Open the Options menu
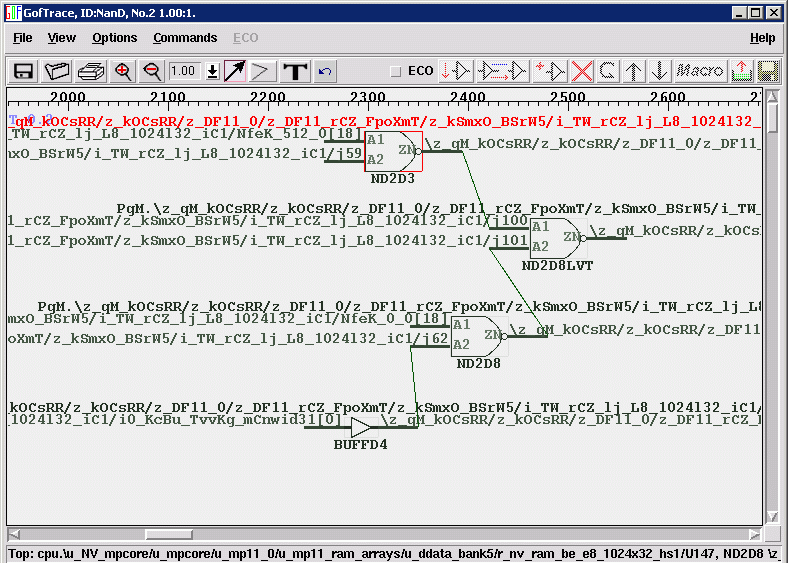This screenshot has width=788, height=563. coord(115,38)
